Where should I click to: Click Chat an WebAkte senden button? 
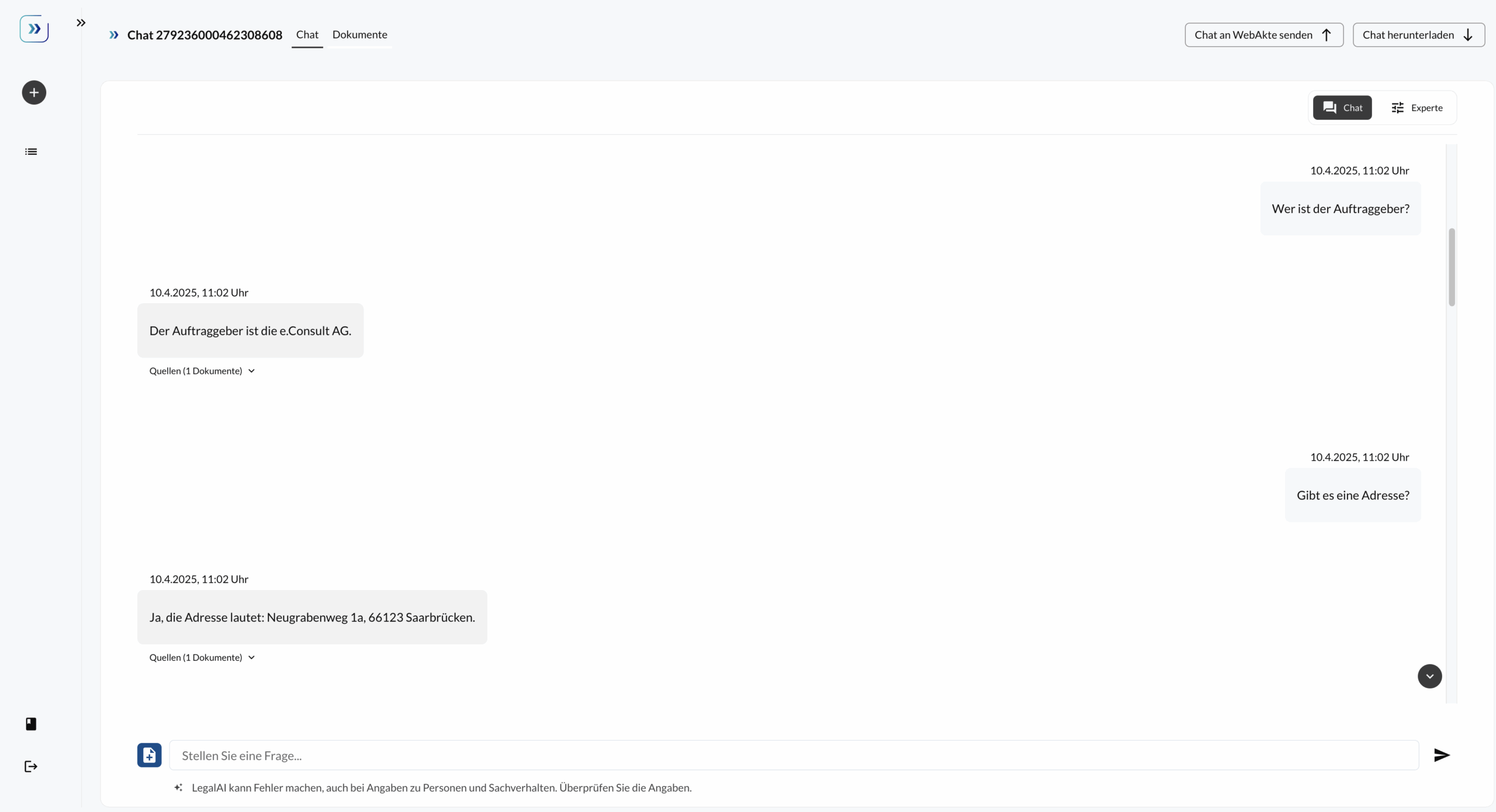[x=1264, y=35]
